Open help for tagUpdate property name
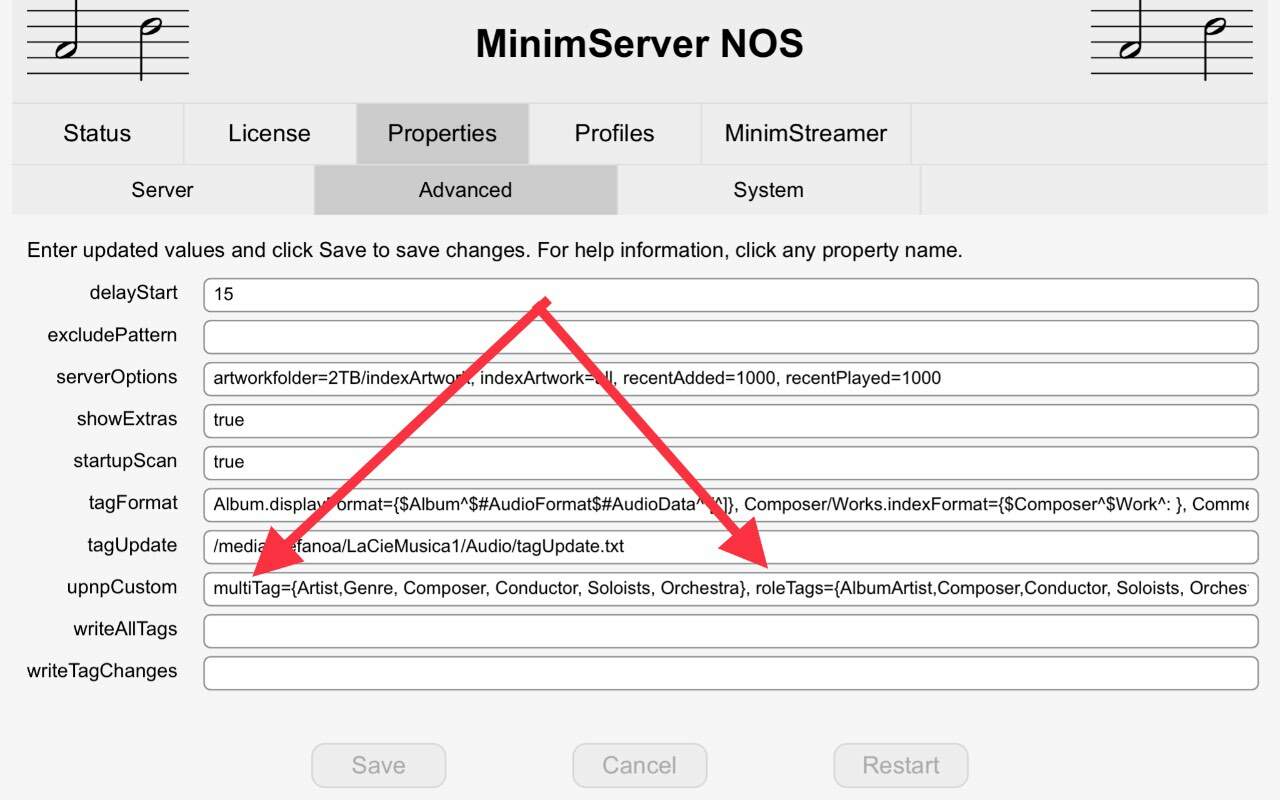The width and height of the screenshot is (1280, 800). (132, 545)
